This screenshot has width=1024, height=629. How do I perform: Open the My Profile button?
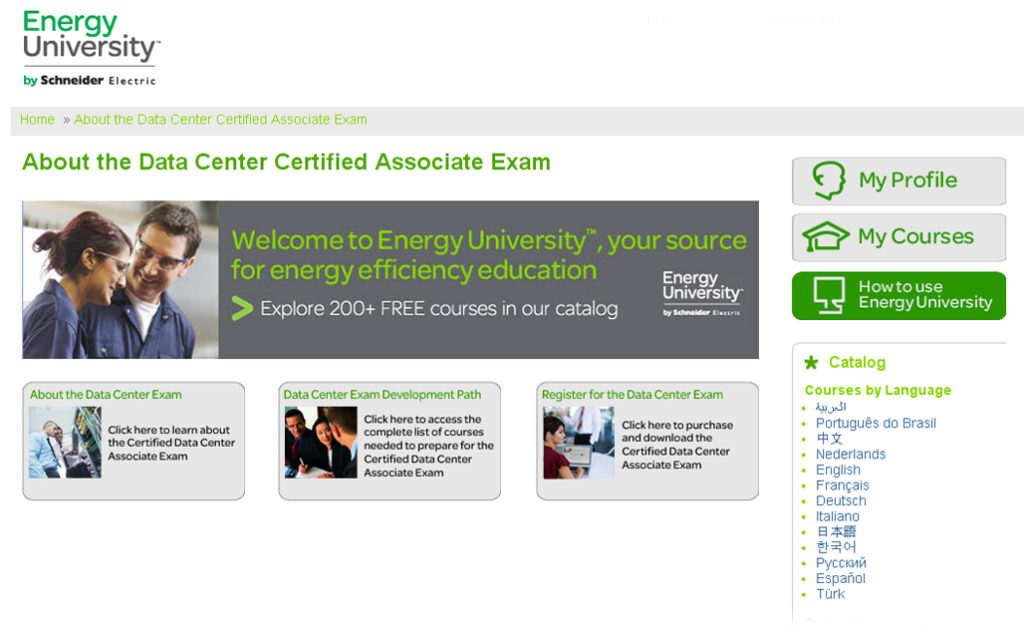899,181
